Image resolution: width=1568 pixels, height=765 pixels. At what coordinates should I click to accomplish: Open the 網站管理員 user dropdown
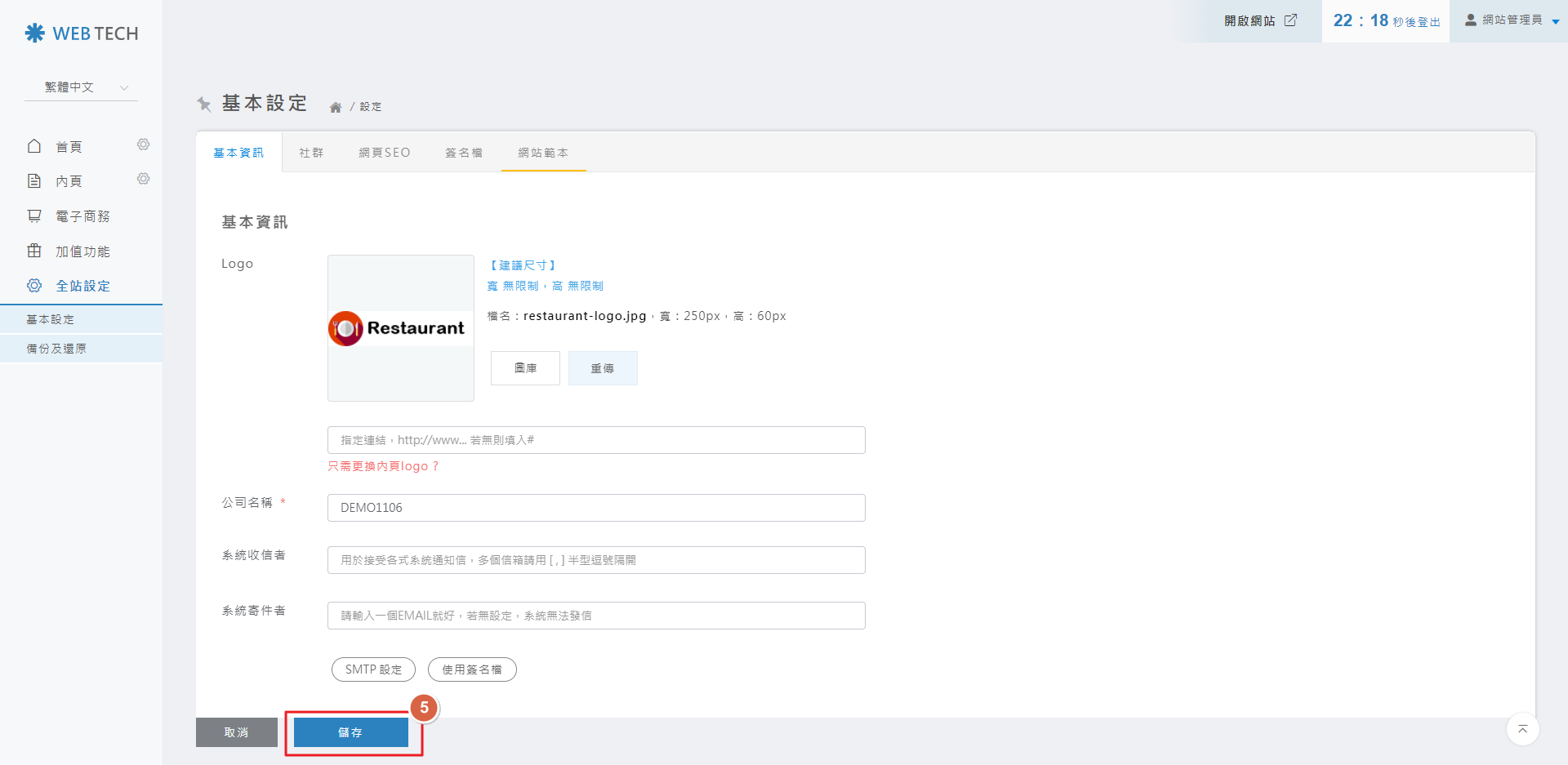1512,20
